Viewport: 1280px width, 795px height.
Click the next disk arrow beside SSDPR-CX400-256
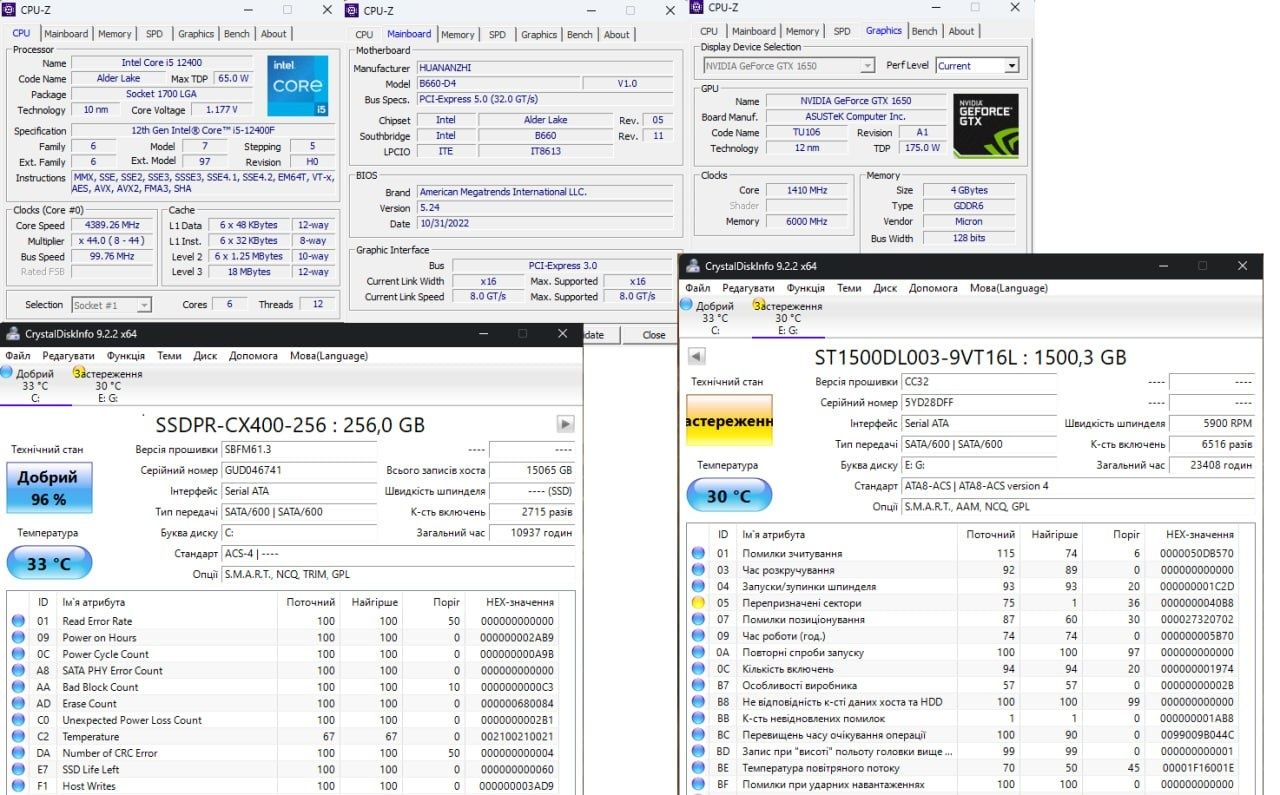[x=565, y=424]
